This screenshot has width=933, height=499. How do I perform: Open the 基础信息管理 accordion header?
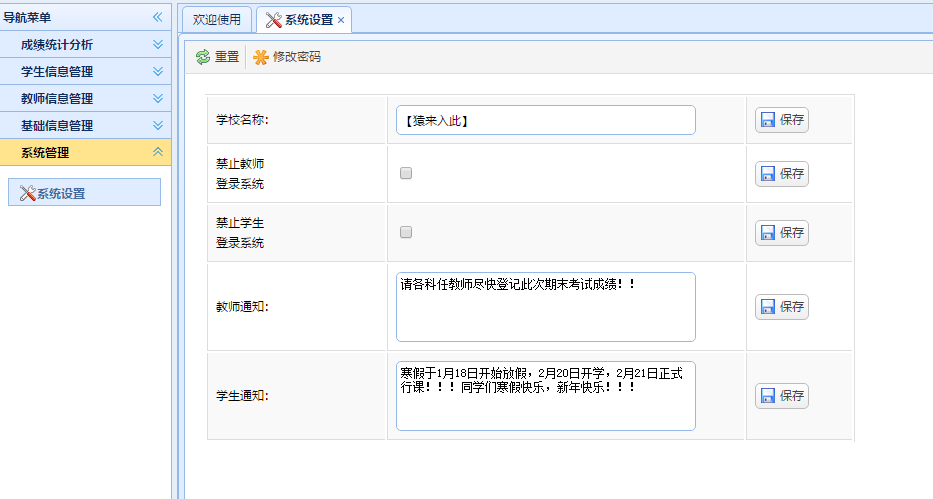(86, 125)
